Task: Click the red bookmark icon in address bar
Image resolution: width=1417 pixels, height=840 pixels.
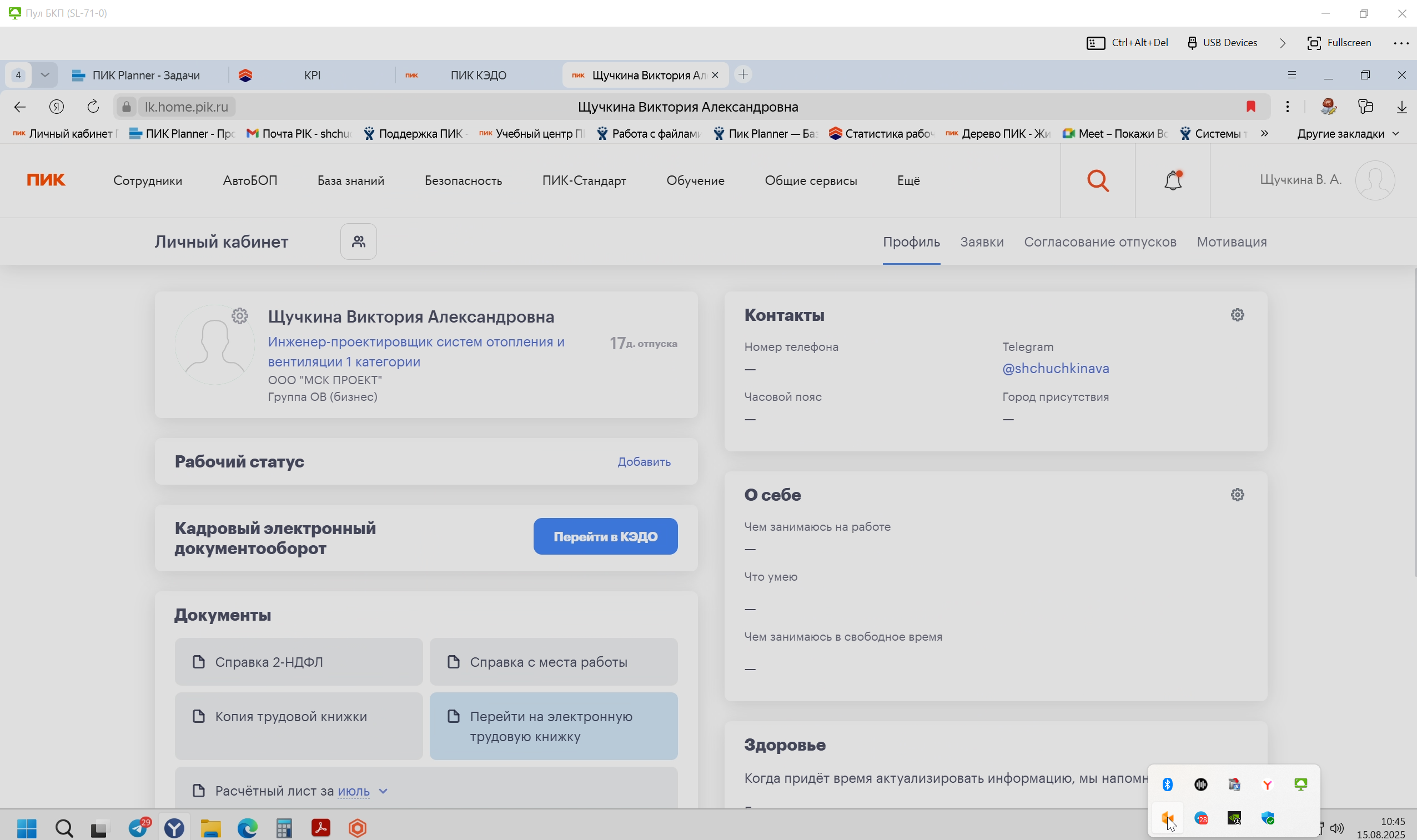Action: click(x=1251, y=107)
